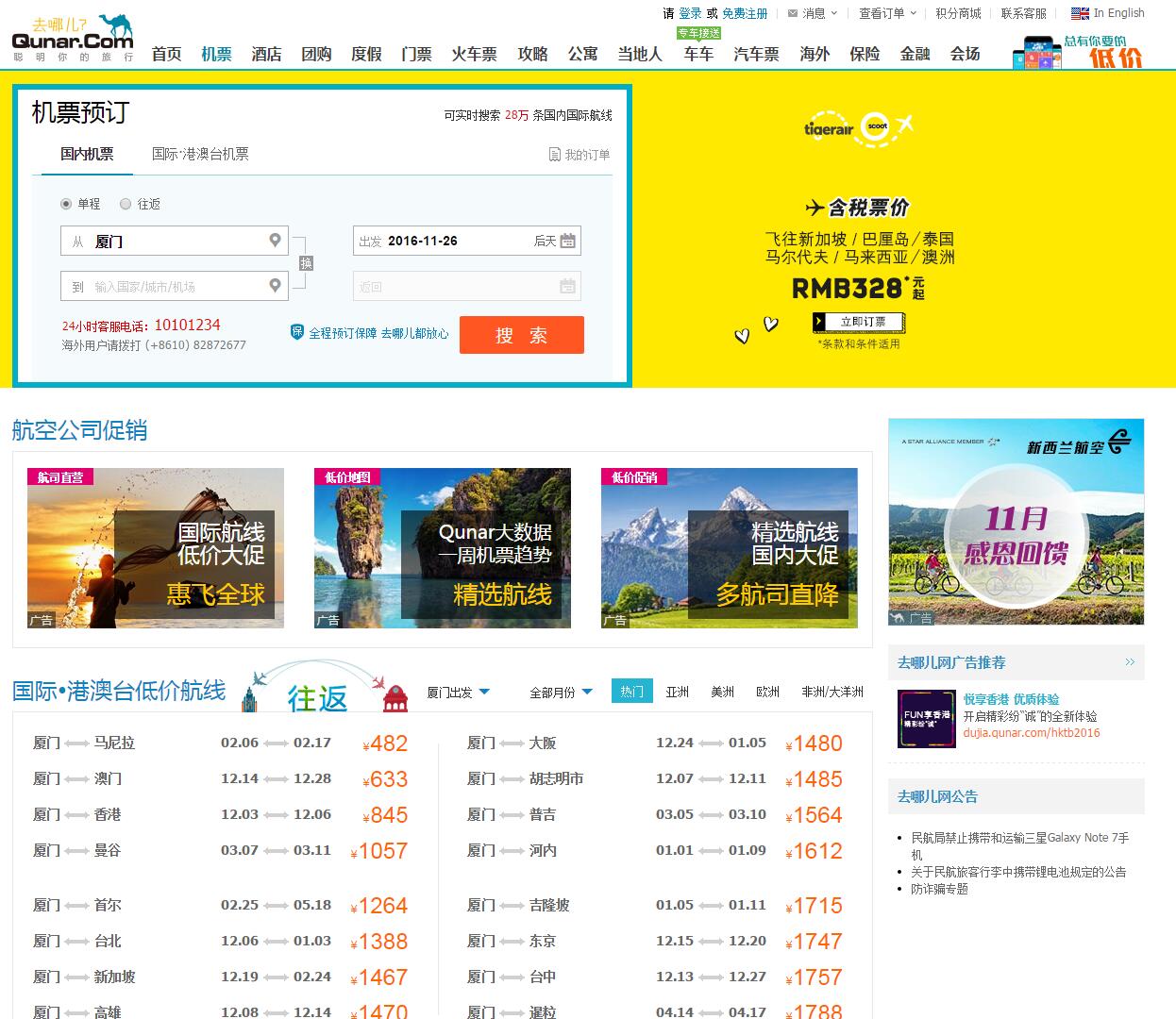Open the points mall link

coord(958,13)
